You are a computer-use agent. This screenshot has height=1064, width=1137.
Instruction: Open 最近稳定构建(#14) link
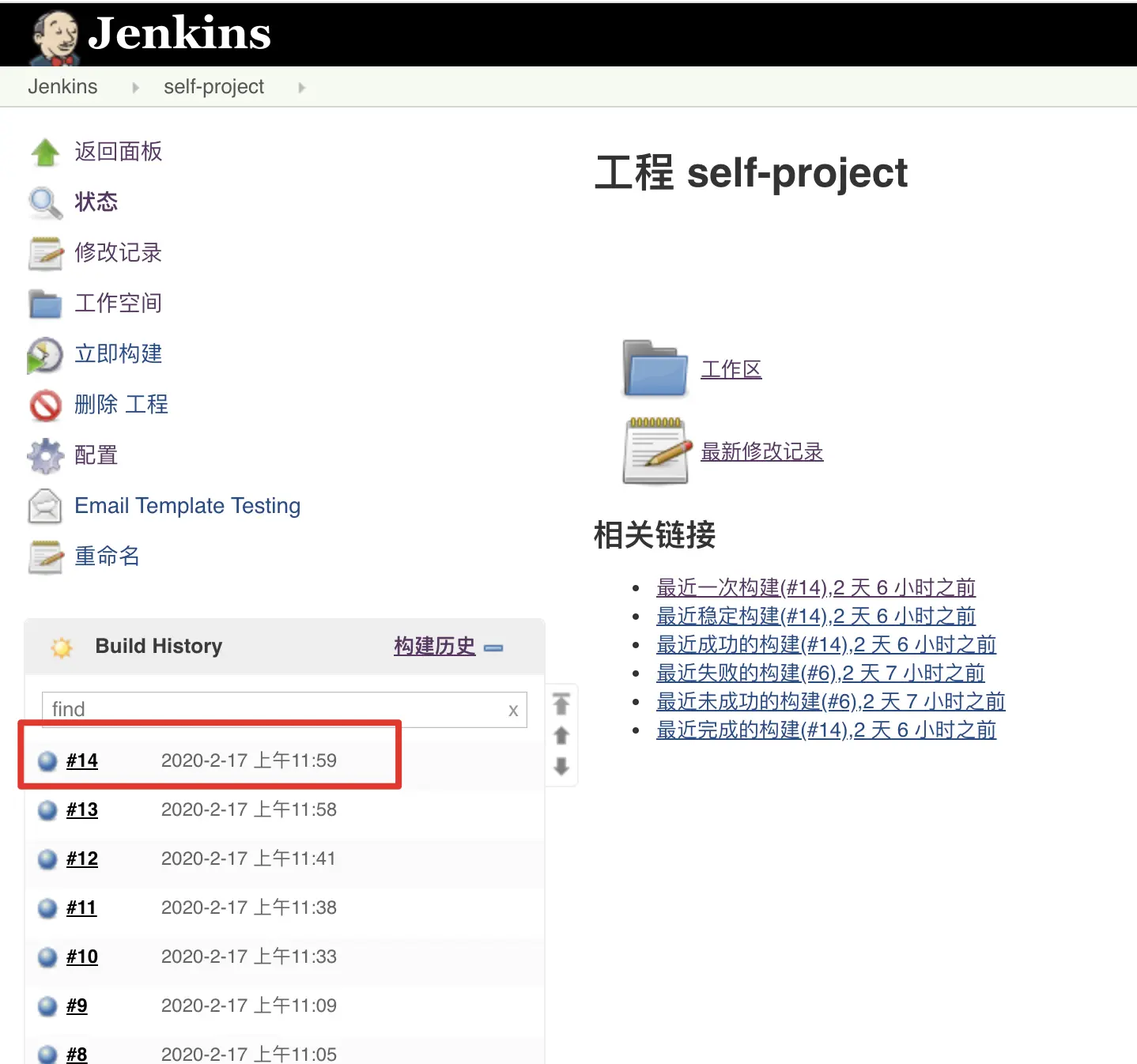(x=816, y=617)
